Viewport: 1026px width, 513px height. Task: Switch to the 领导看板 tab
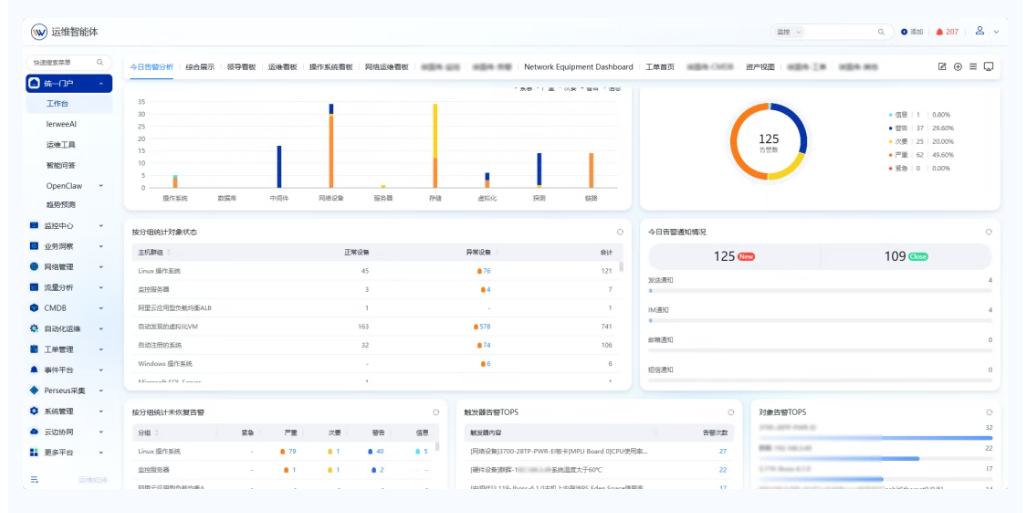pos(240,67)
